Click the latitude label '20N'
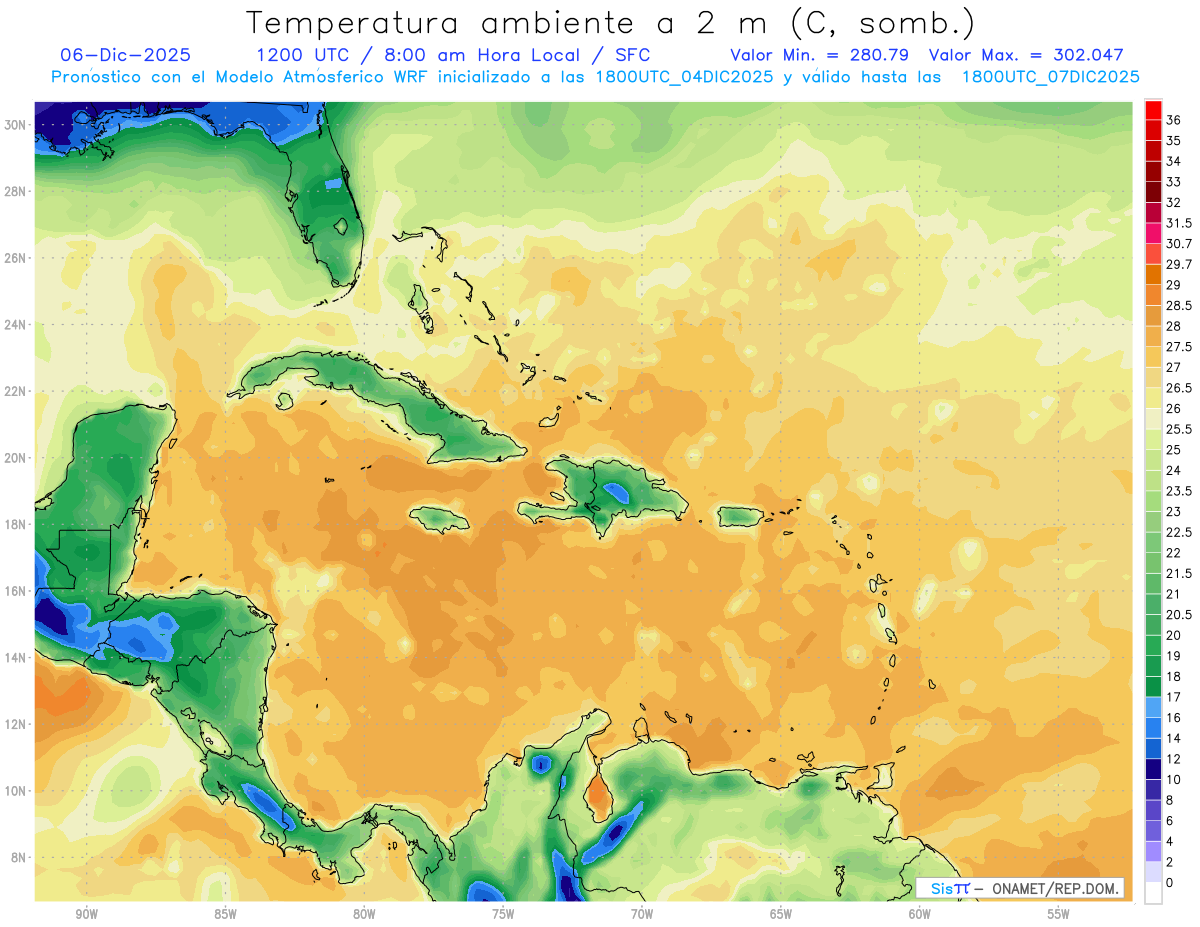Image resolution: width=1200 pixels, height=927 pixels. 16,458
